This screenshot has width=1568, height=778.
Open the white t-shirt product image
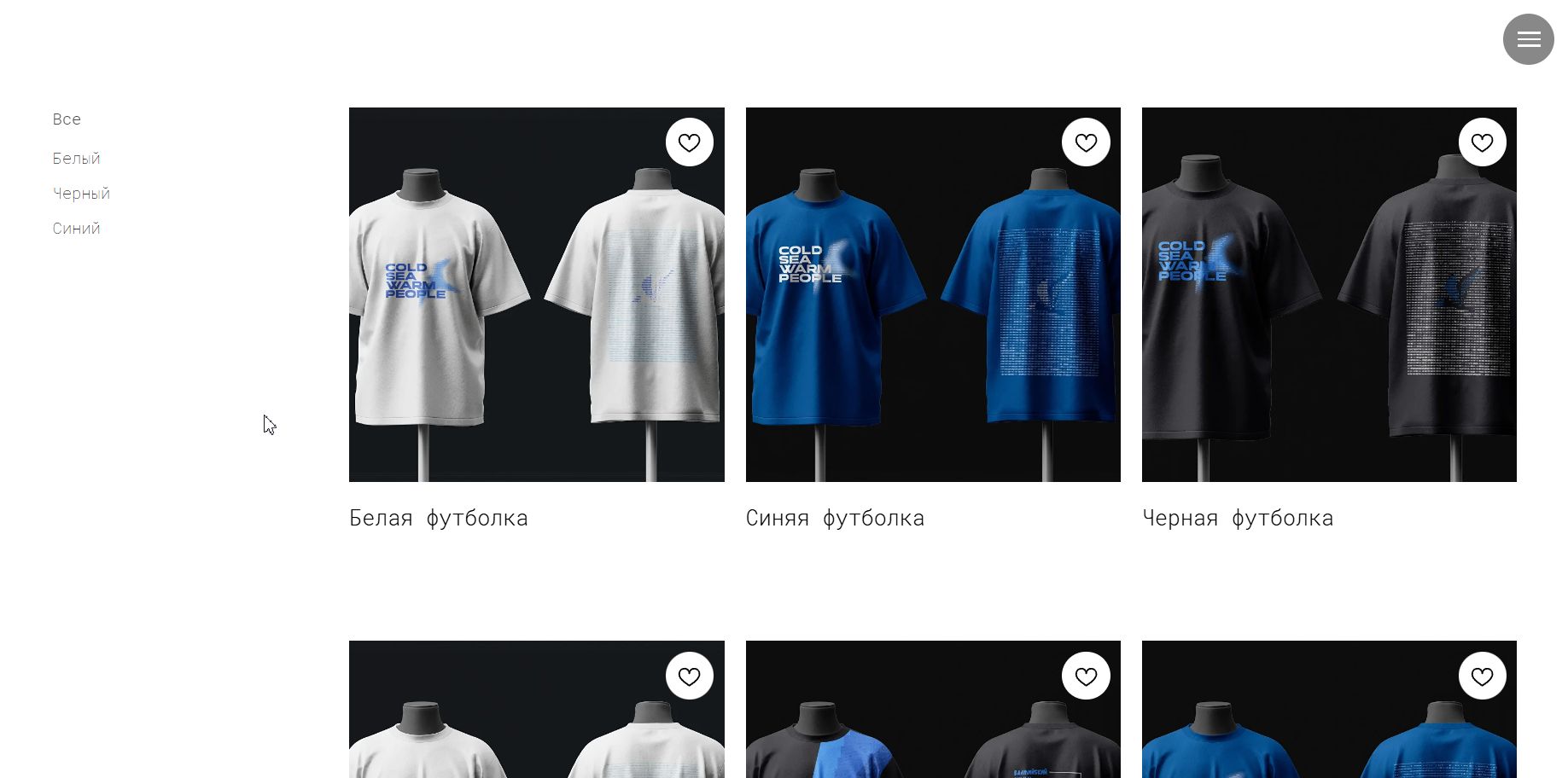click(537, 294)
